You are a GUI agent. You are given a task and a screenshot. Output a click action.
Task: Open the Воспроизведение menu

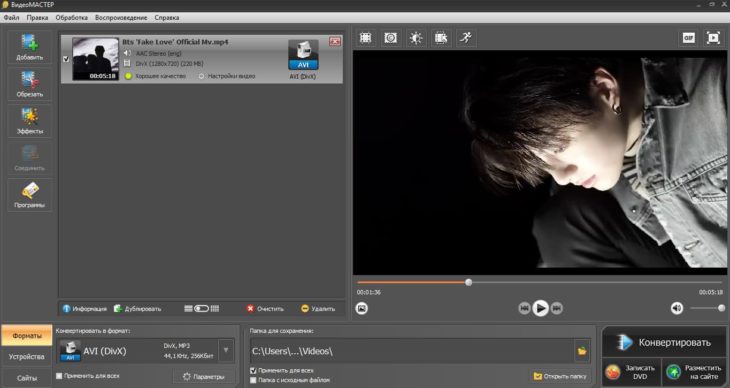pos(121,18)
